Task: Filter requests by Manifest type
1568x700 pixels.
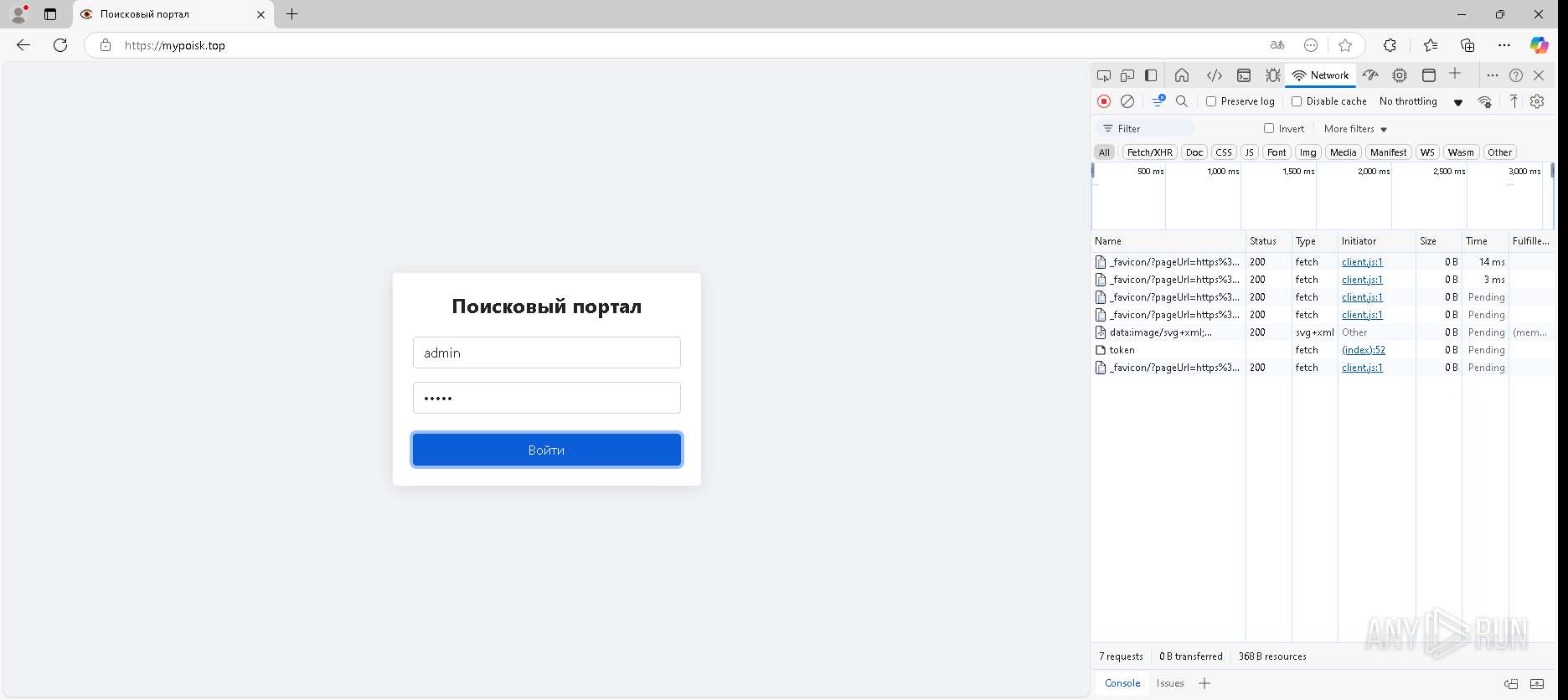Action: [x=1388, y=152]
